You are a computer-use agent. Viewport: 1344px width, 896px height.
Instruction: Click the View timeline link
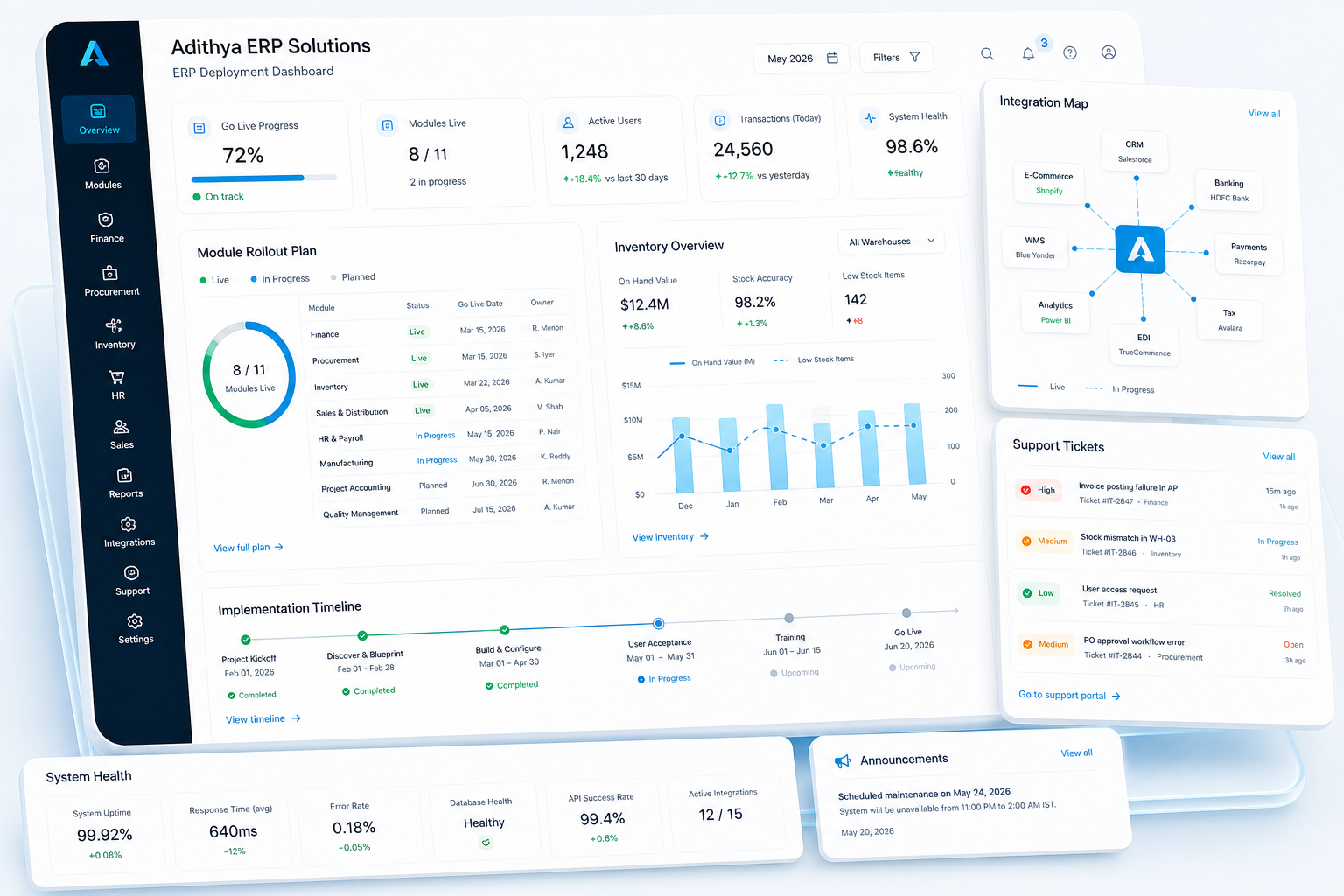[262, 719]
